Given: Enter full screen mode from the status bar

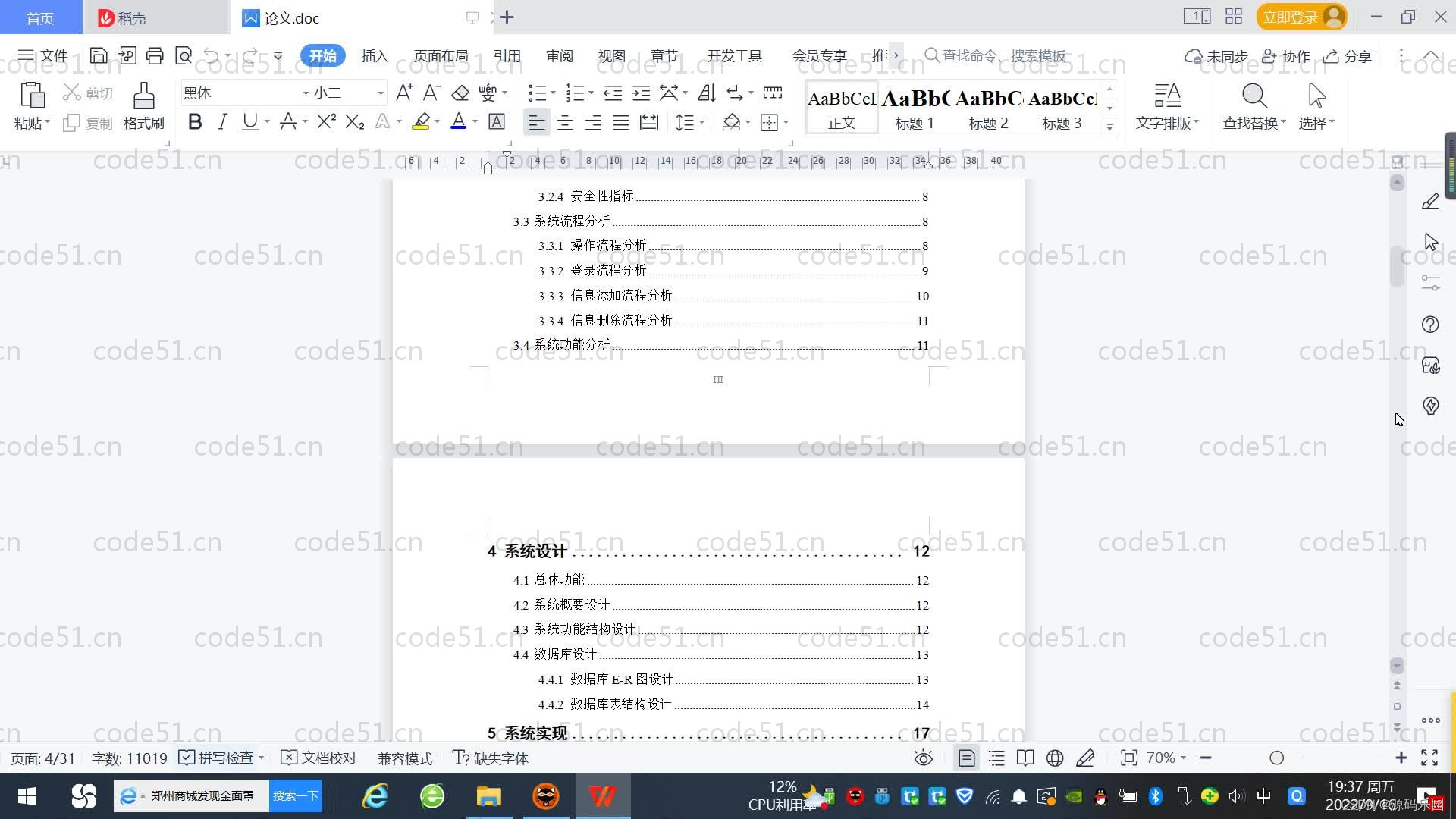Looking at the screenshot, I should pos(1430,758).
